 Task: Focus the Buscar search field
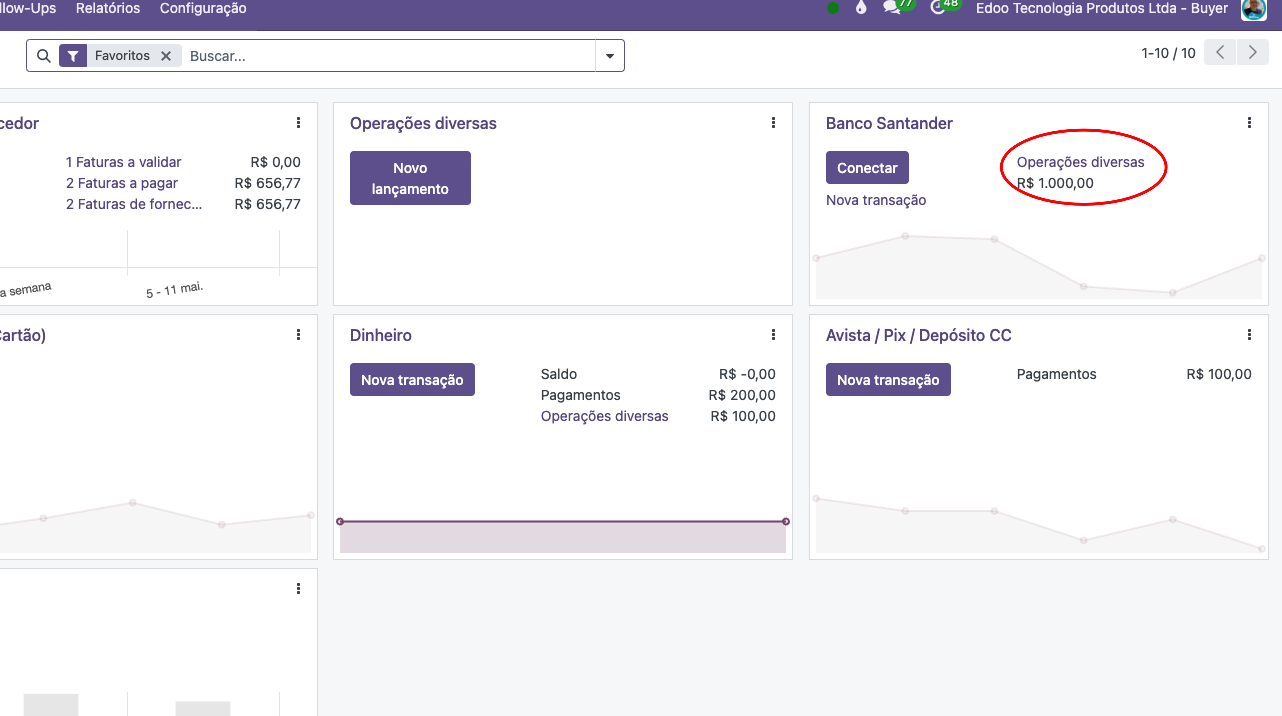pyautogui.click(x=388, y=56)
